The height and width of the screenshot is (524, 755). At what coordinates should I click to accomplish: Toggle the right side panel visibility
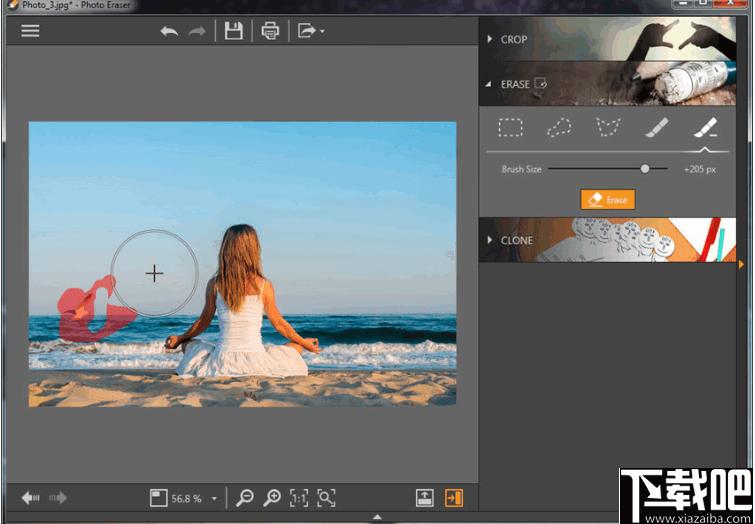tap(454, 498)
